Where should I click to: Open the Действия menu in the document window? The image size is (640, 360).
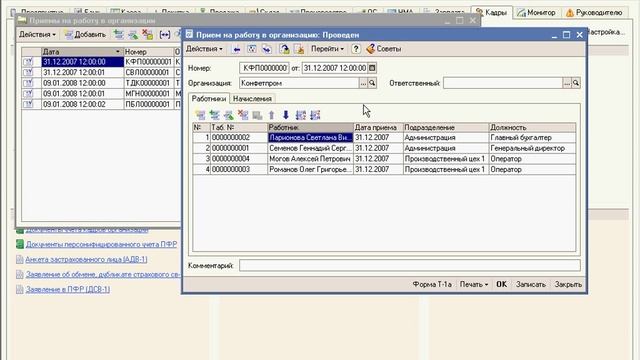pos(204,49)
